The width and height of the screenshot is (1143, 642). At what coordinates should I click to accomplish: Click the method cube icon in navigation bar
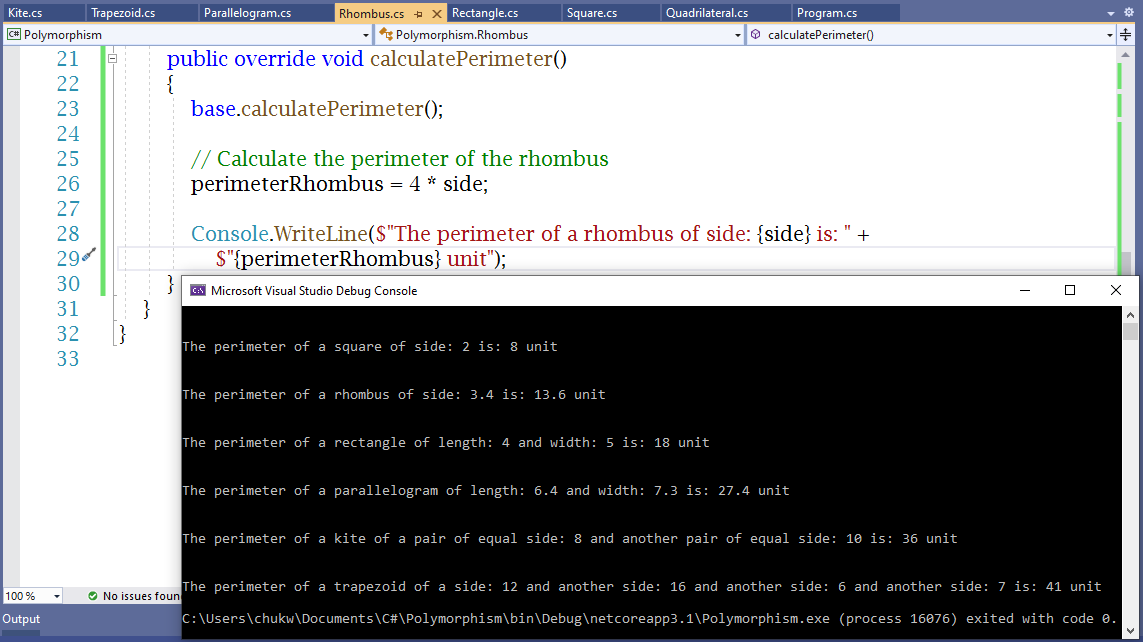click(756, 34)
